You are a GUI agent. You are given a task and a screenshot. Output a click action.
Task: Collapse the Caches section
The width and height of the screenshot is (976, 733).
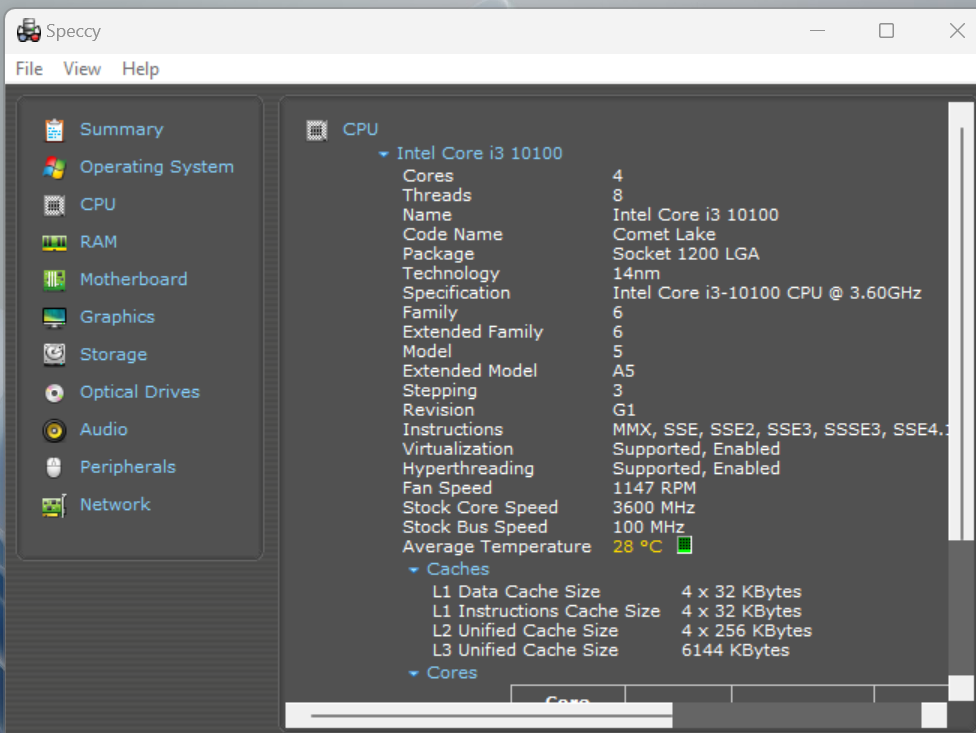[x=413, y=569]
